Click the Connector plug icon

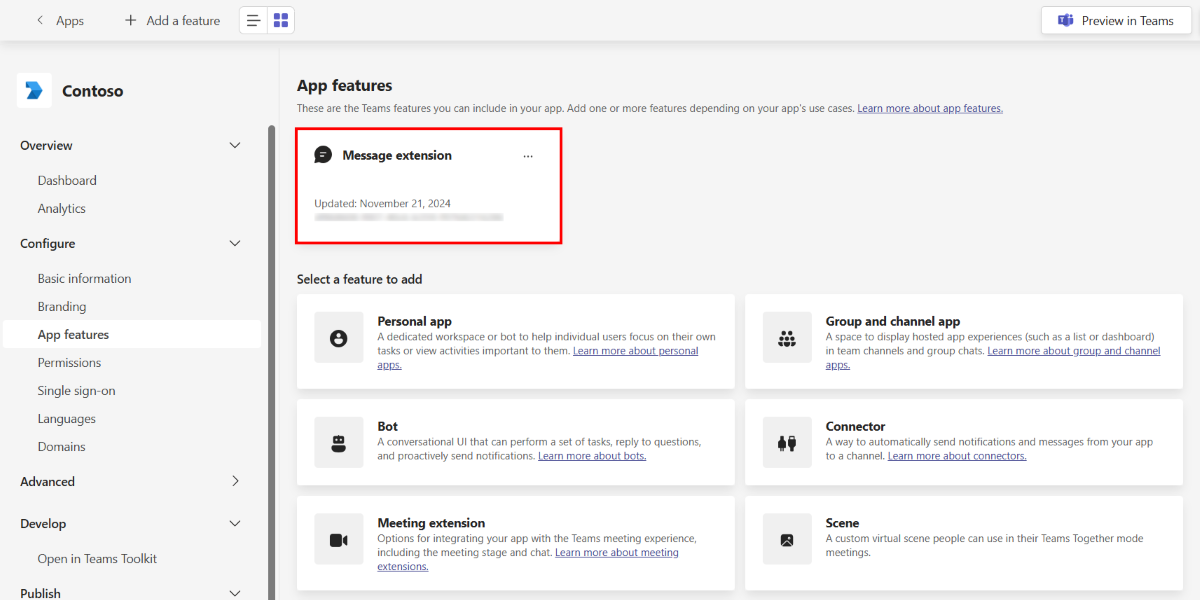point(786,443)
